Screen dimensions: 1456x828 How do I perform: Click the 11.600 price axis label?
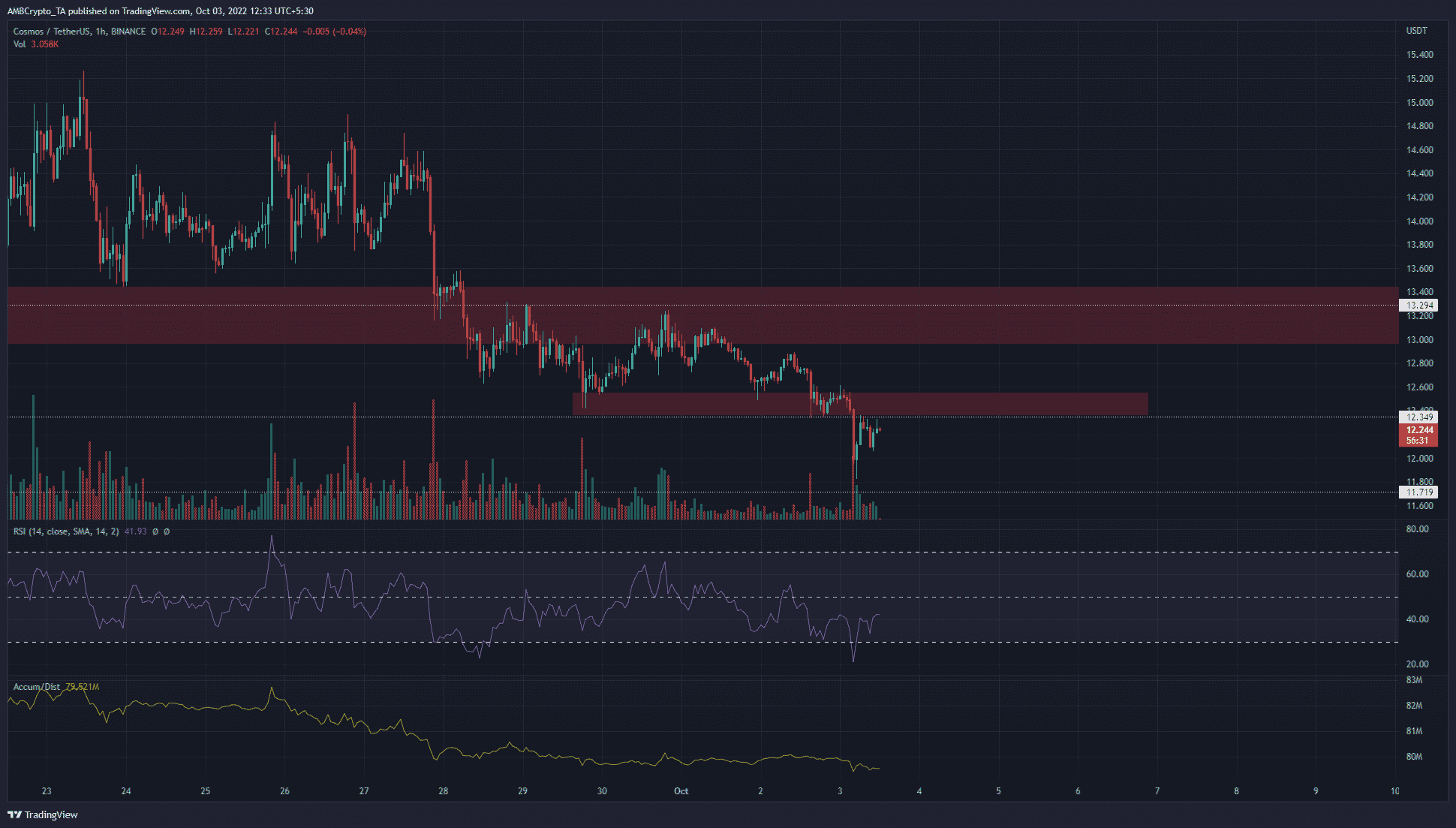point(1419,506)
